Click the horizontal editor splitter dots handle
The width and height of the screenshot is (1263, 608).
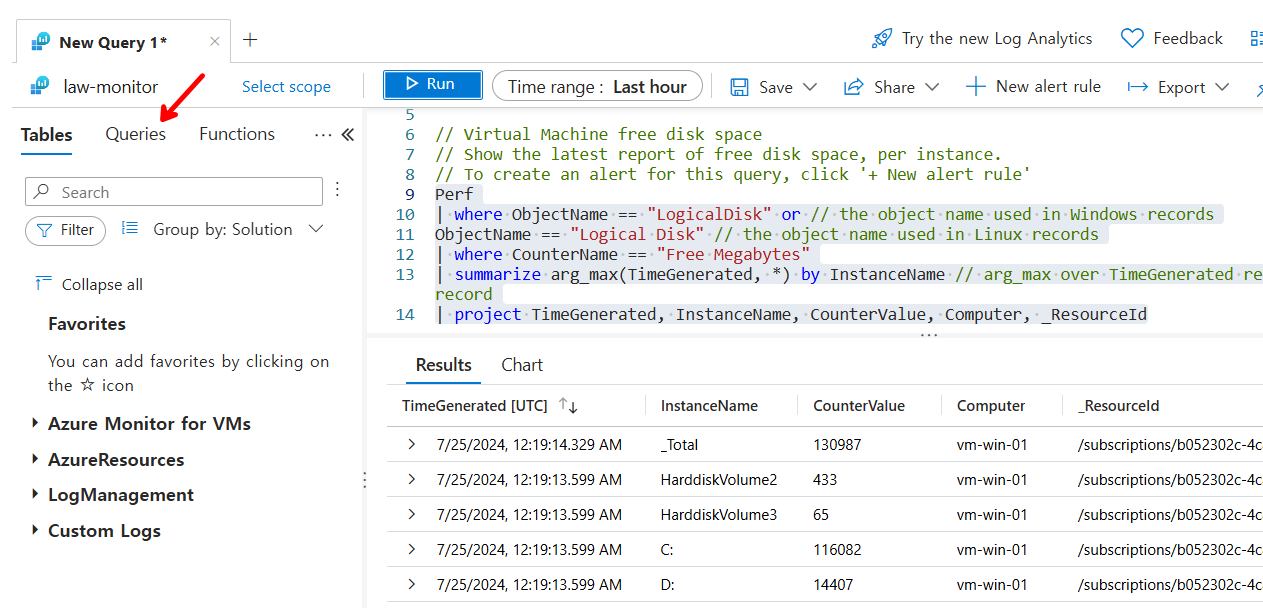[929, 336]
